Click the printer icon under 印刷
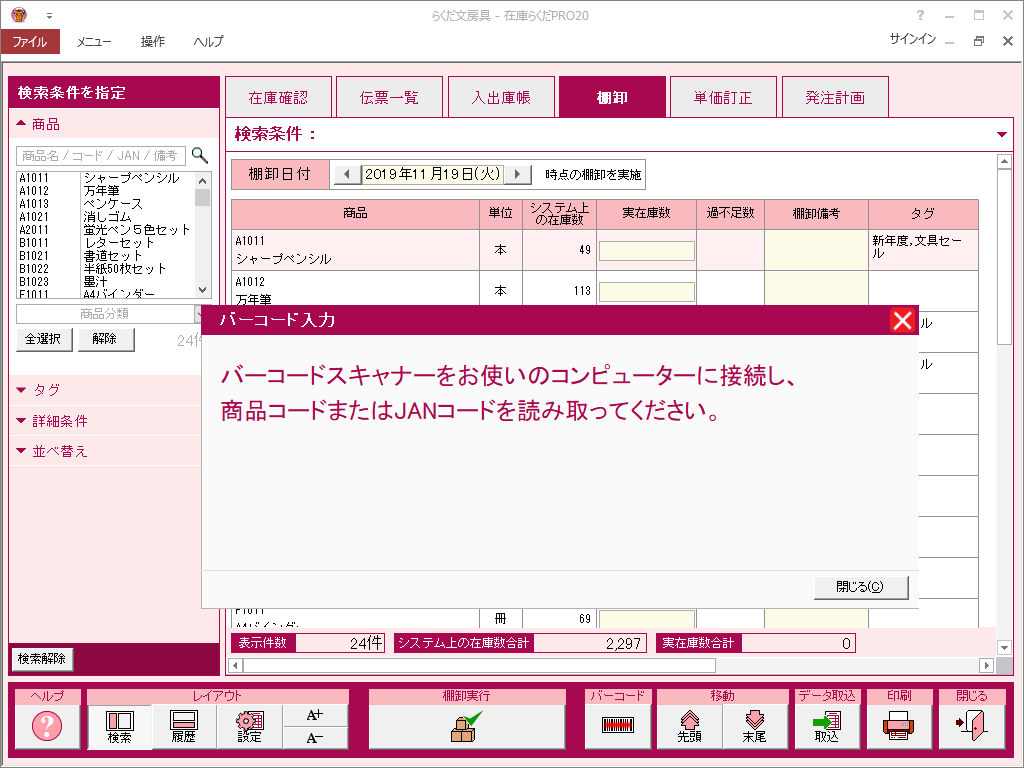This screenshot has width=1024, height=768. point(899,726)
